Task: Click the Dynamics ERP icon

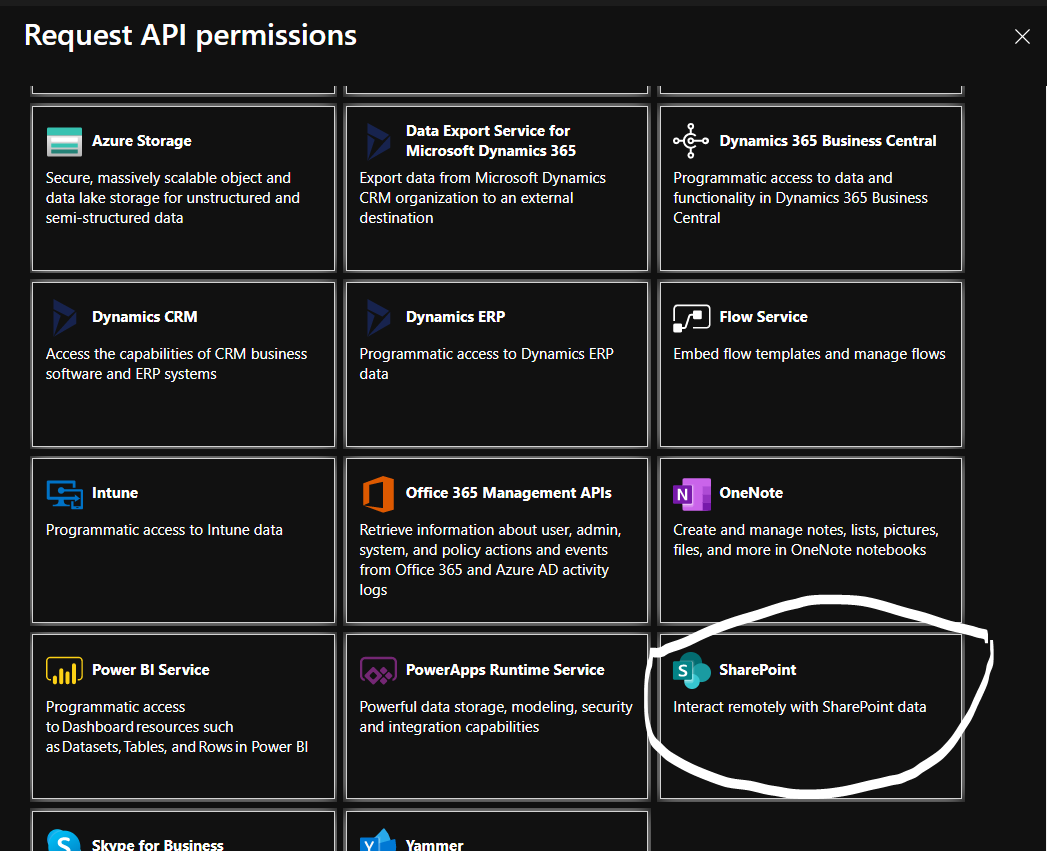Action: pos(378,317)
